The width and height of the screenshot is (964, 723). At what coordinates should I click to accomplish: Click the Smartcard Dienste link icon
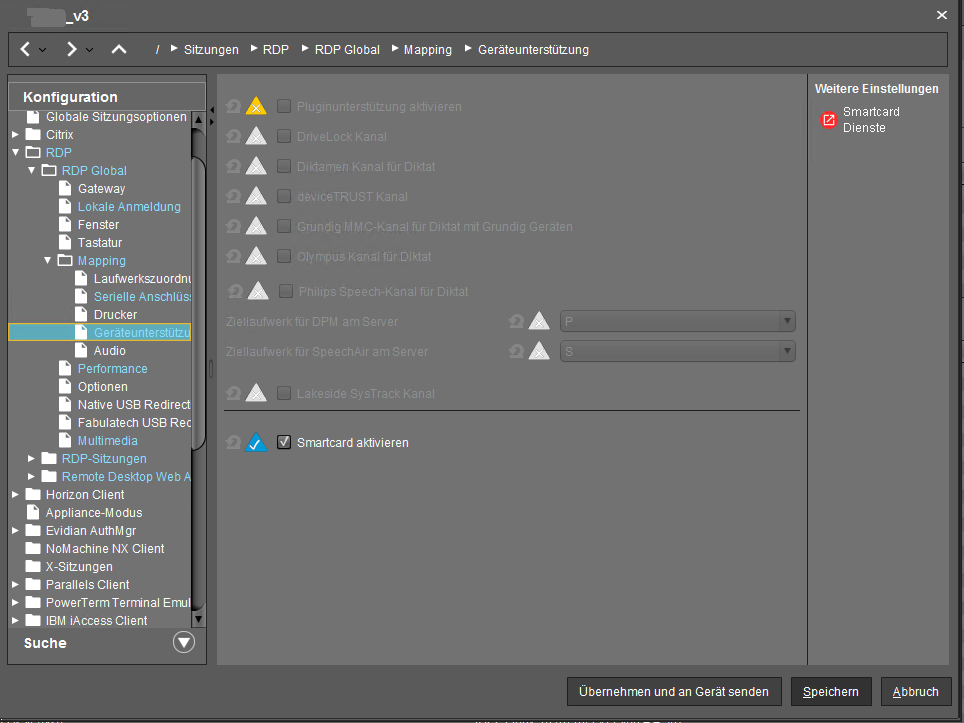point(828,120)
